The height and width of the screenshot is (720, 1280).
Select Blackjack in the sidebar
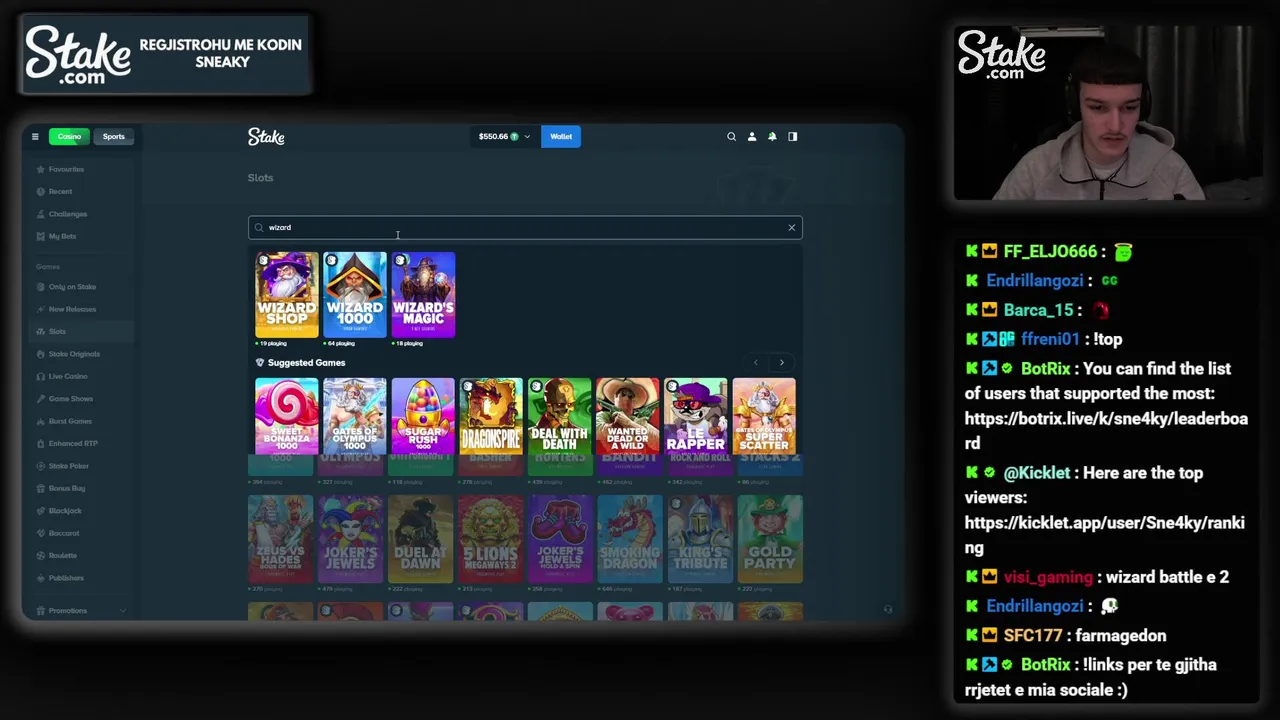[x=65, y=511]
